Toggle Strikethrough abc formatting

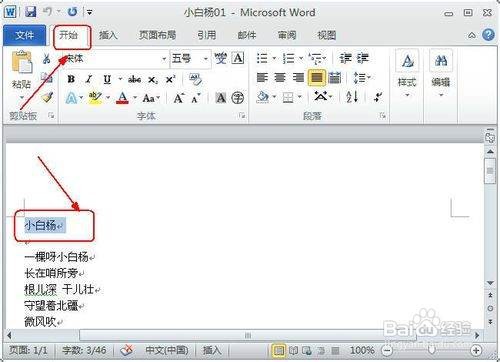(x=135, y=79)
